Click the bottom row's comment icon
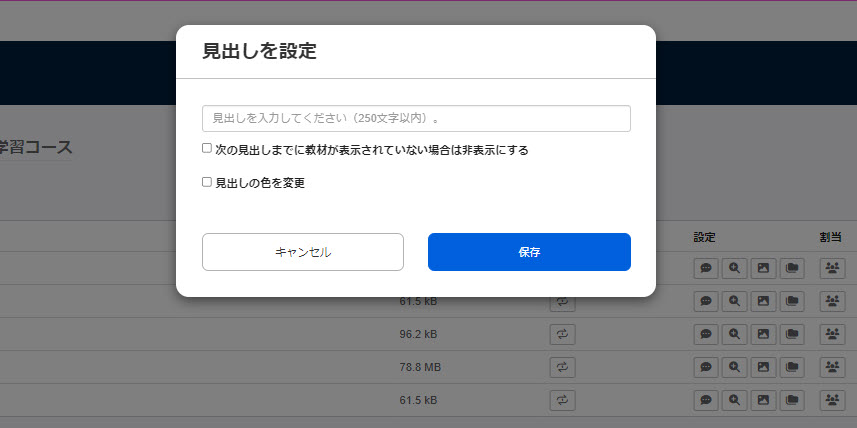The height and width of the screenshot is (428, 857). coord(705,400)
